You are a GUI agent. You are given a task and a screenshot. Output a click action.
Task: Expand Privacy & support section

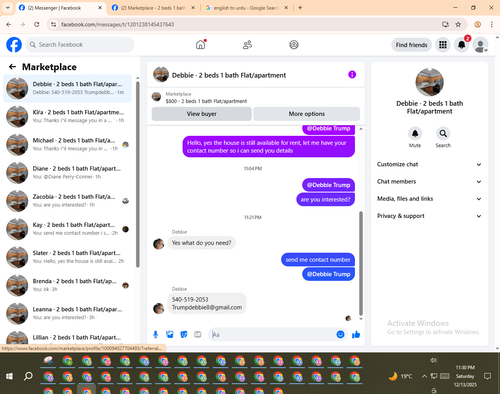429,216
